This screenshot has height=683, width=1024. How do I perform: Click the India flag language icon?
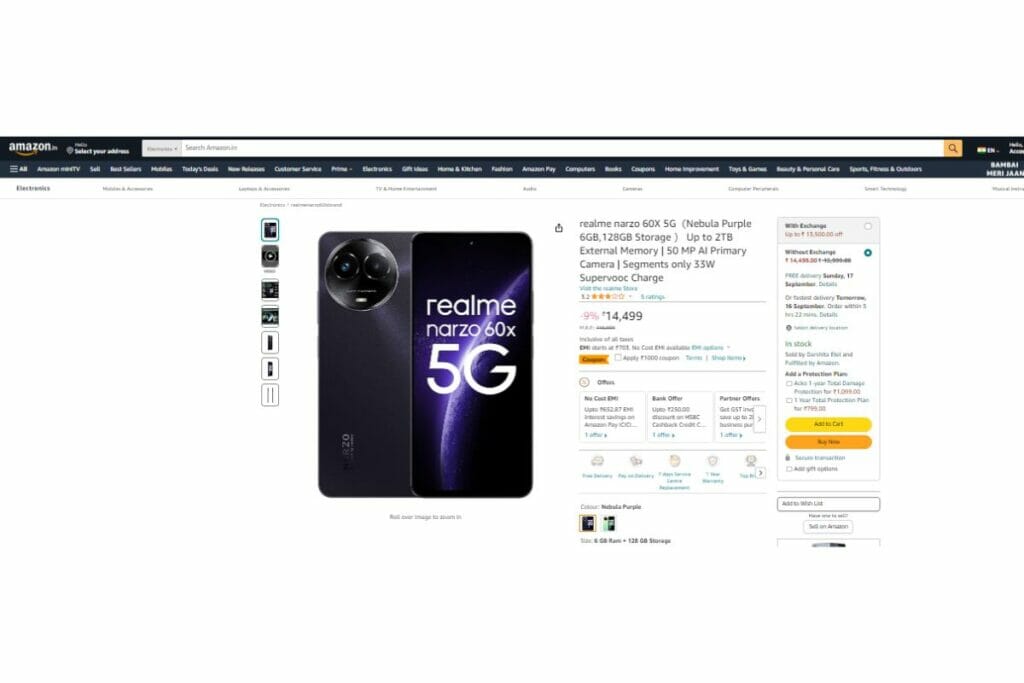(981, 150)
